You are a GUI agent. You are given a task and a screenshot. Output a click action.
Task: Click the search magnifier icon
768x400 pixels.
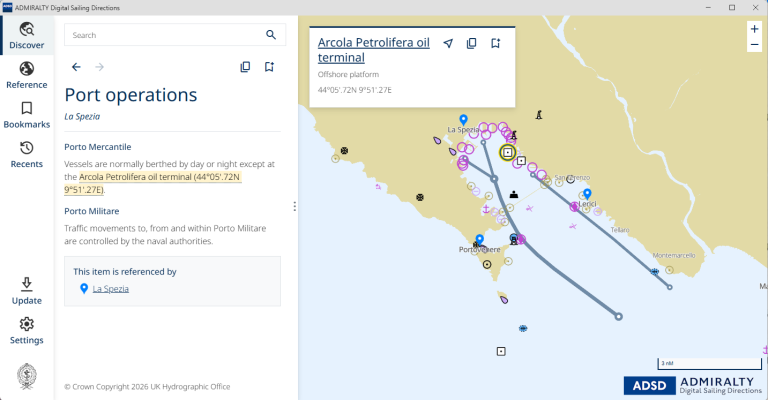point(270,35)
